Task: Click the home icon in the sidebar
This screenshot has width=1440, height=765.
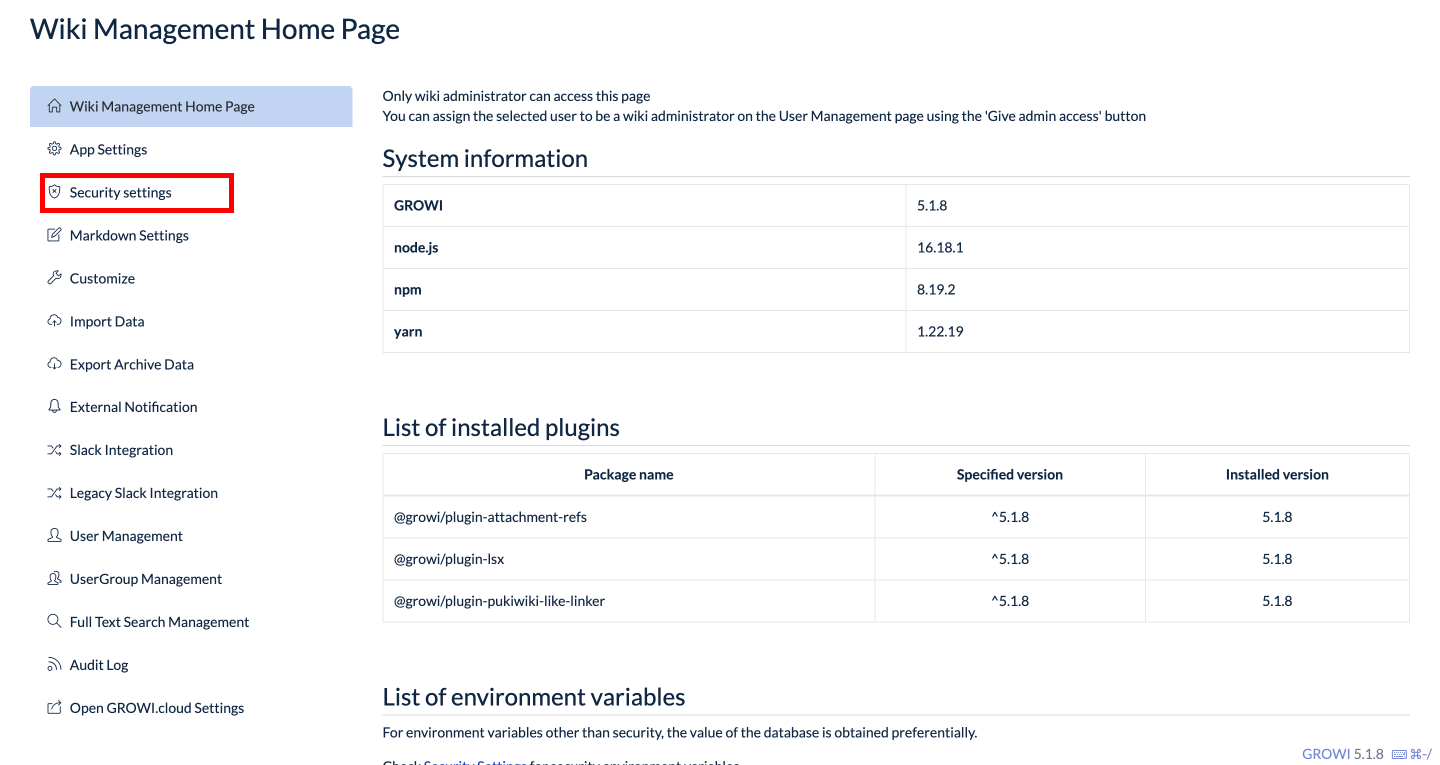Action: [x=55, y=106]
